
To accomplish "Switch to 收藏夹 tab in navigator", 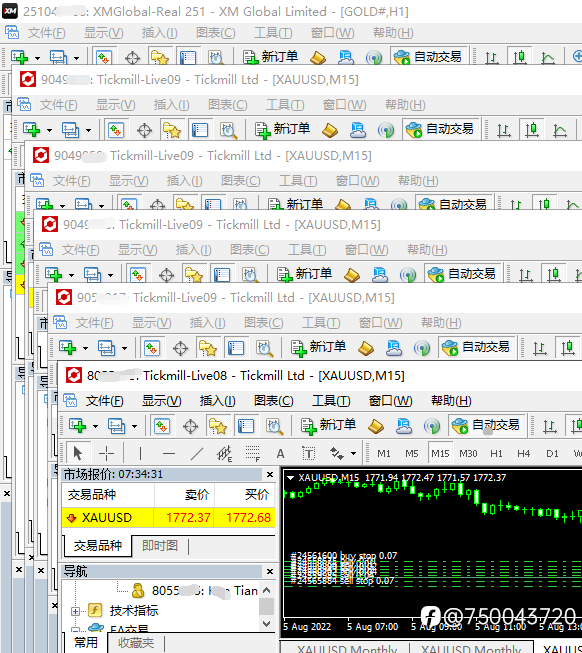I will point(136,643).
